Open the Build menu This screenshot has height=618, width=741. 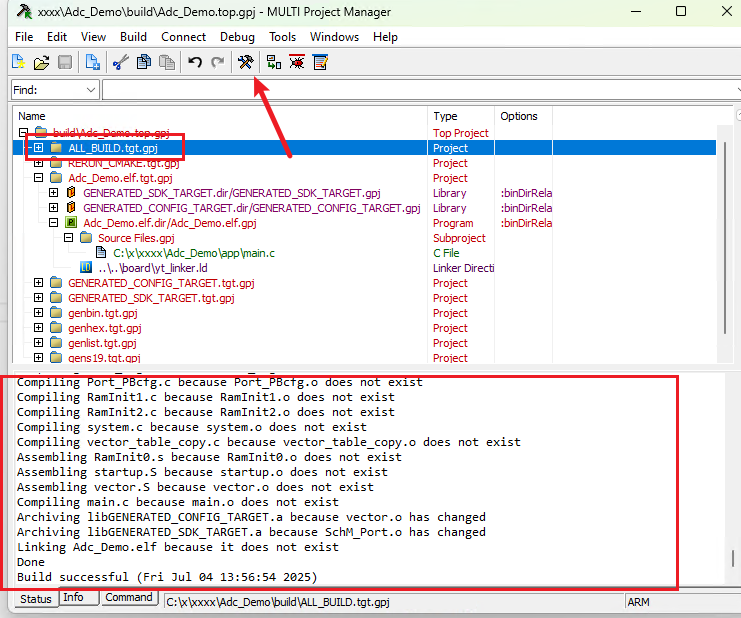click(x=133, y=37)
